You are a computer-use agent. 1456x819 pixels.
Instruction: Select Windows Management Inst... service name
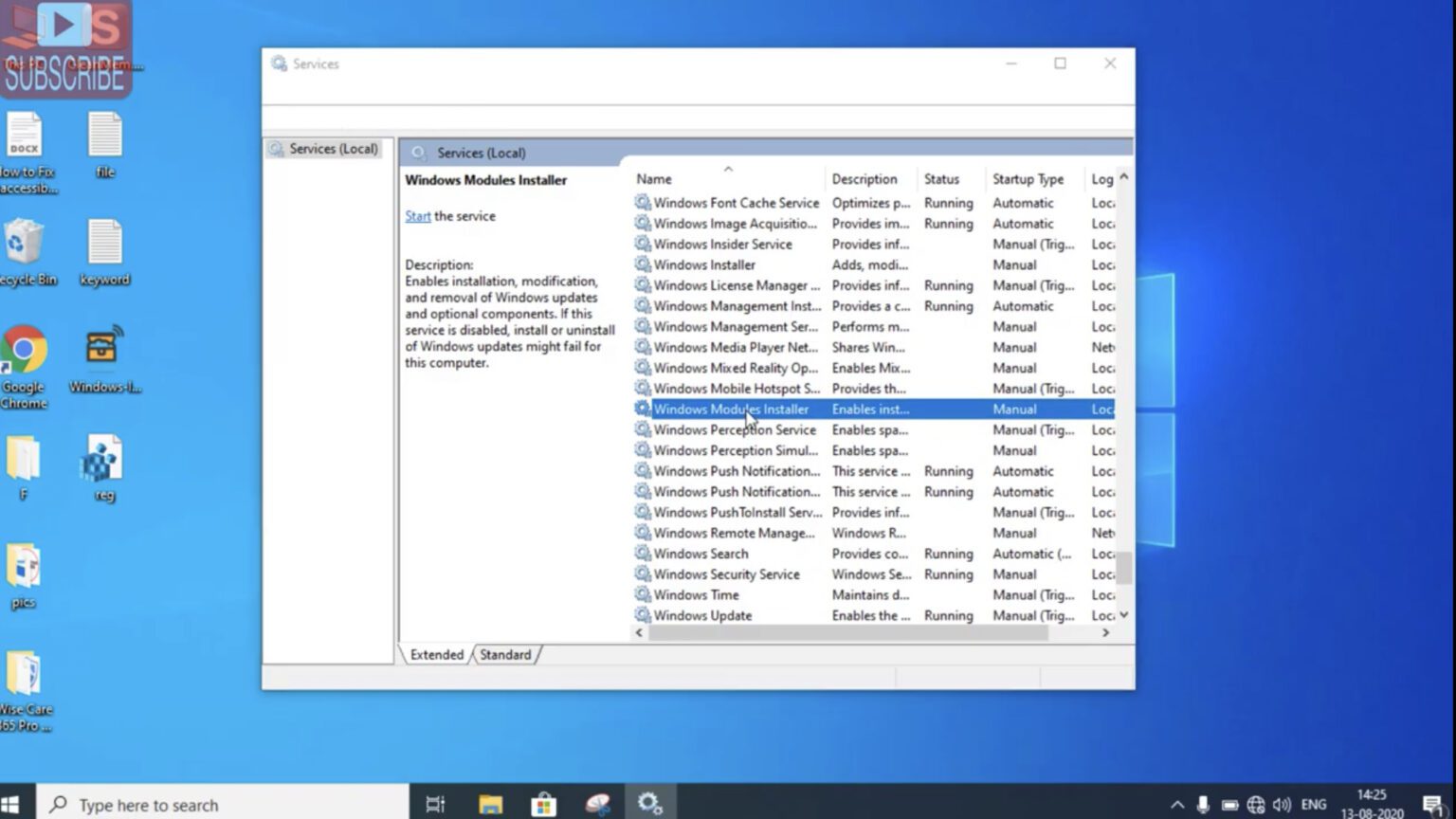click(x=737, y=306)
